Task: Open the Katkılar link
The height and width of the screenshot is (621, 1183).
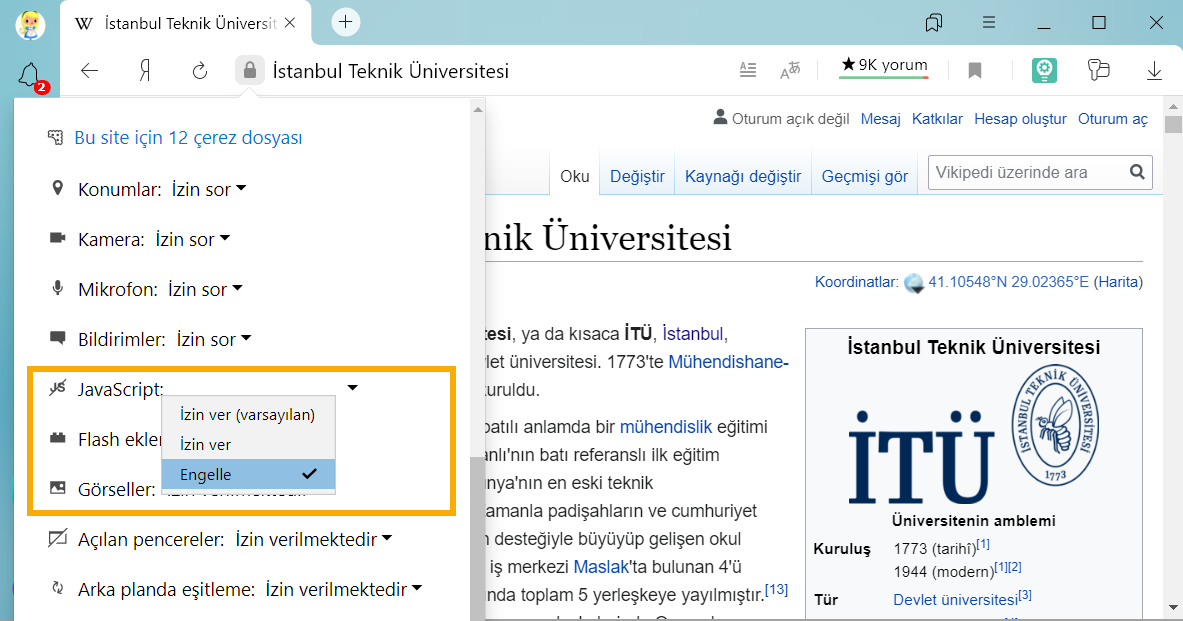Action: pos(937,118)
